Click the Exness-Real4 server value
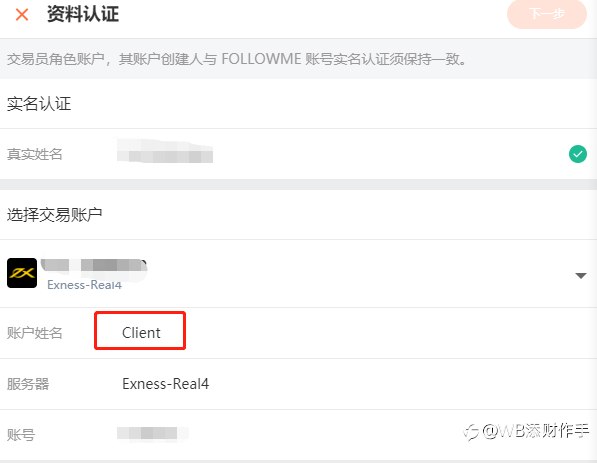 166,384
